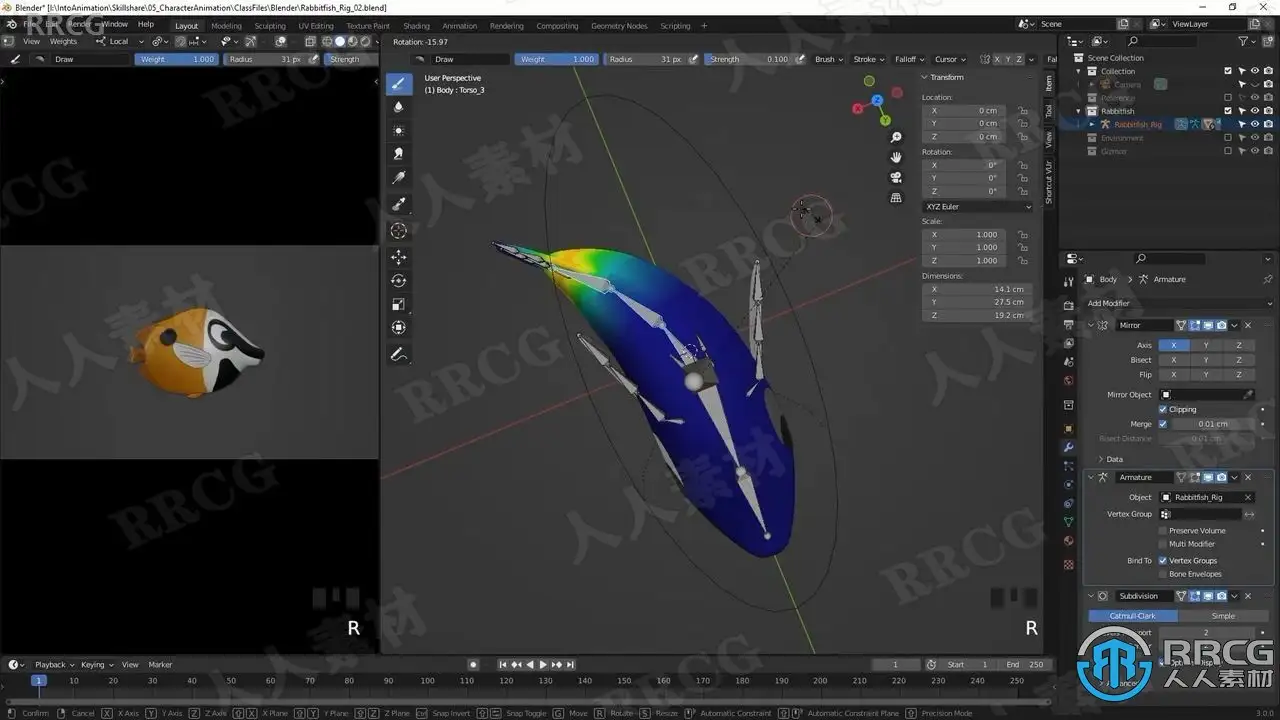The height and width of the screenshot is (720, 1280).
Task: Open the Stroke settings dropdown
Action: [868, 59]
